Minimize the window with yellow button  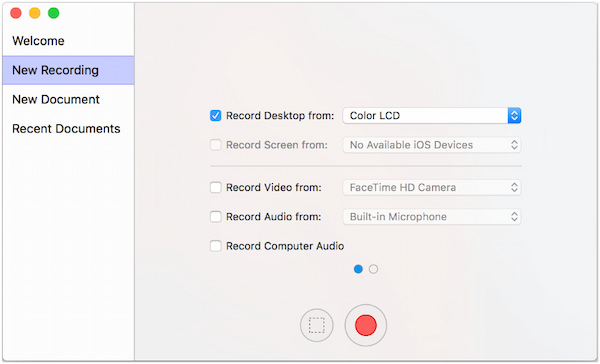35,13
